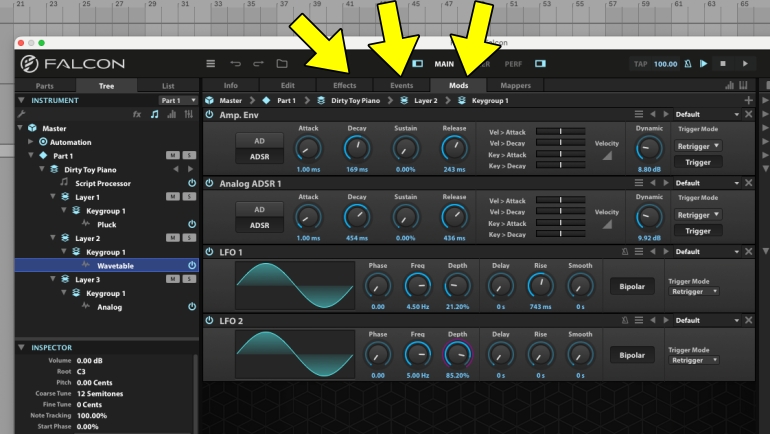This screenshot has width=770, height=434.
Task: Click the Bipolar button in LFO 1
Action: 632,286
